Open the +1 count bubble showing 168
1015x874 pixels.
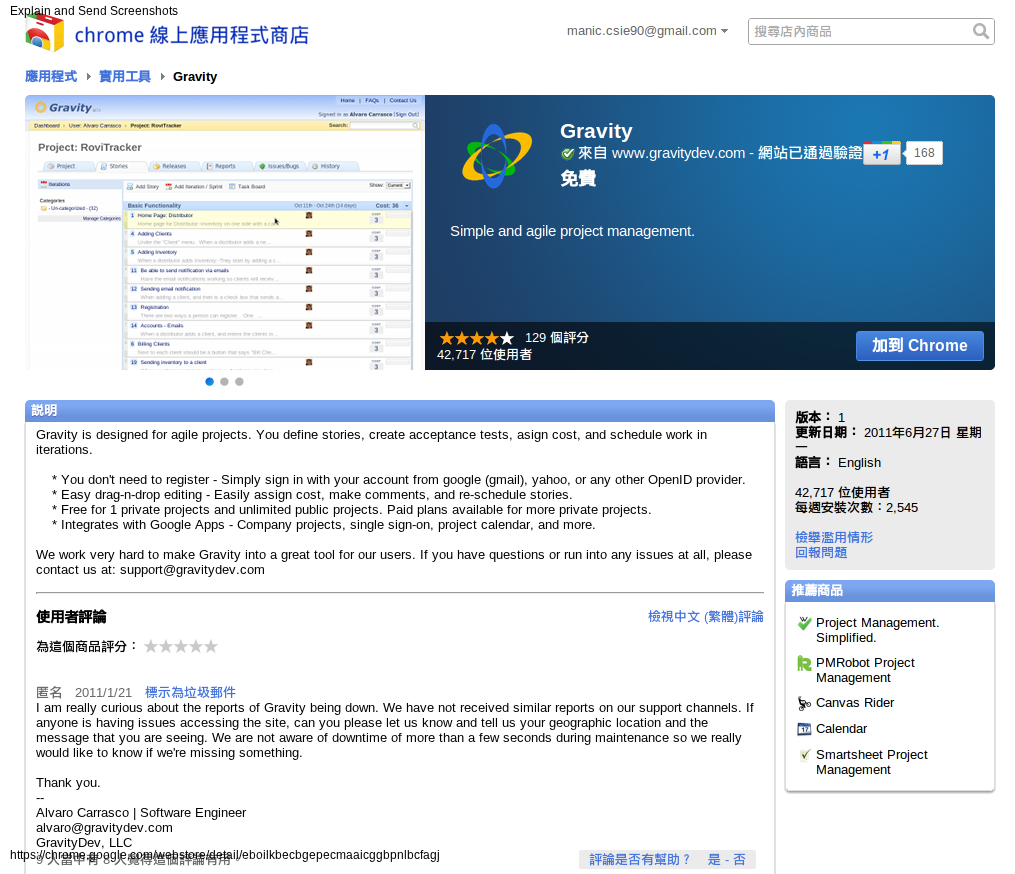tap(924, 153)
